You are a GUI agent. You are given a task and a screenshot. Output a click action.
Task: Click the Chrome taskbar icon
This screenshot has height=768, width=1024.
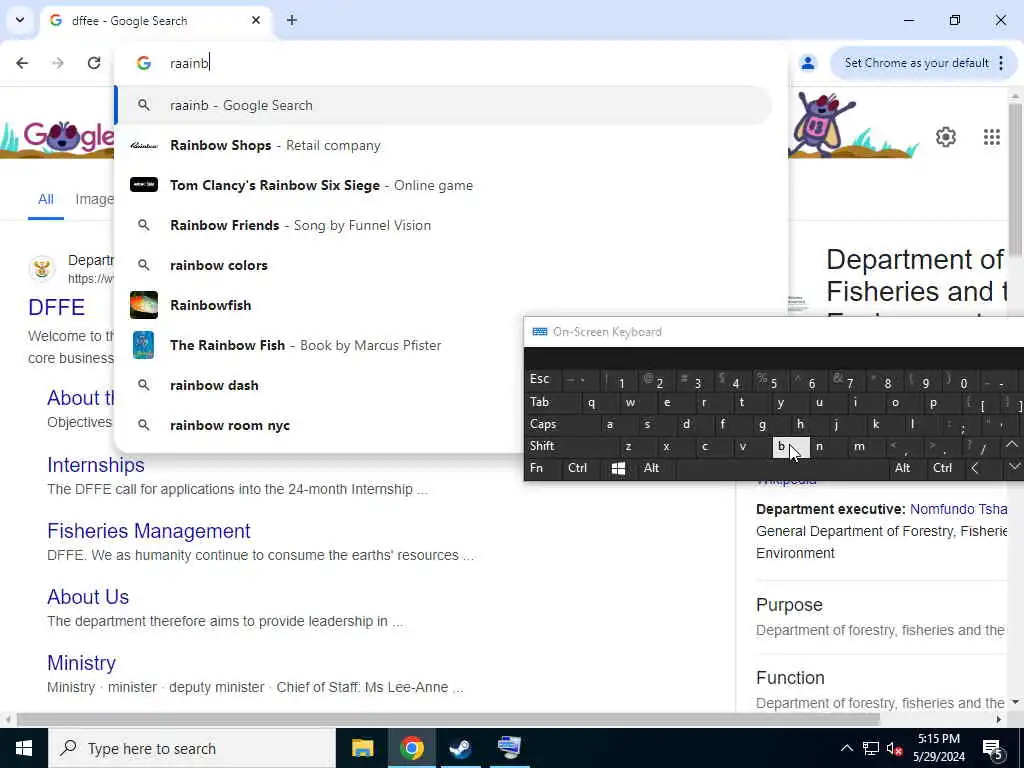[x=411, y=748]
